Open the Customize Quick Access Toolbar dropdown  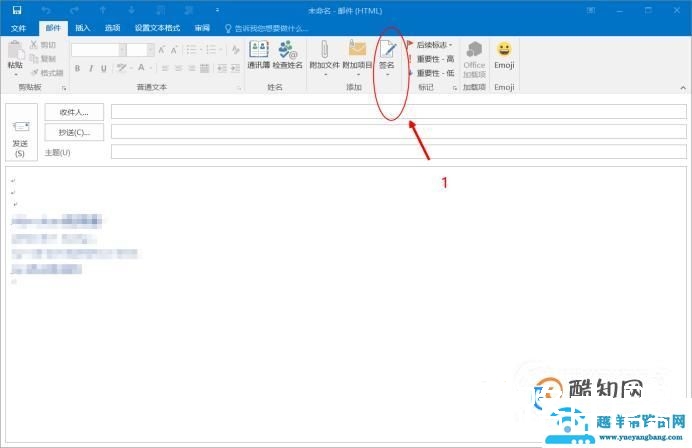[x=217, y=10]
